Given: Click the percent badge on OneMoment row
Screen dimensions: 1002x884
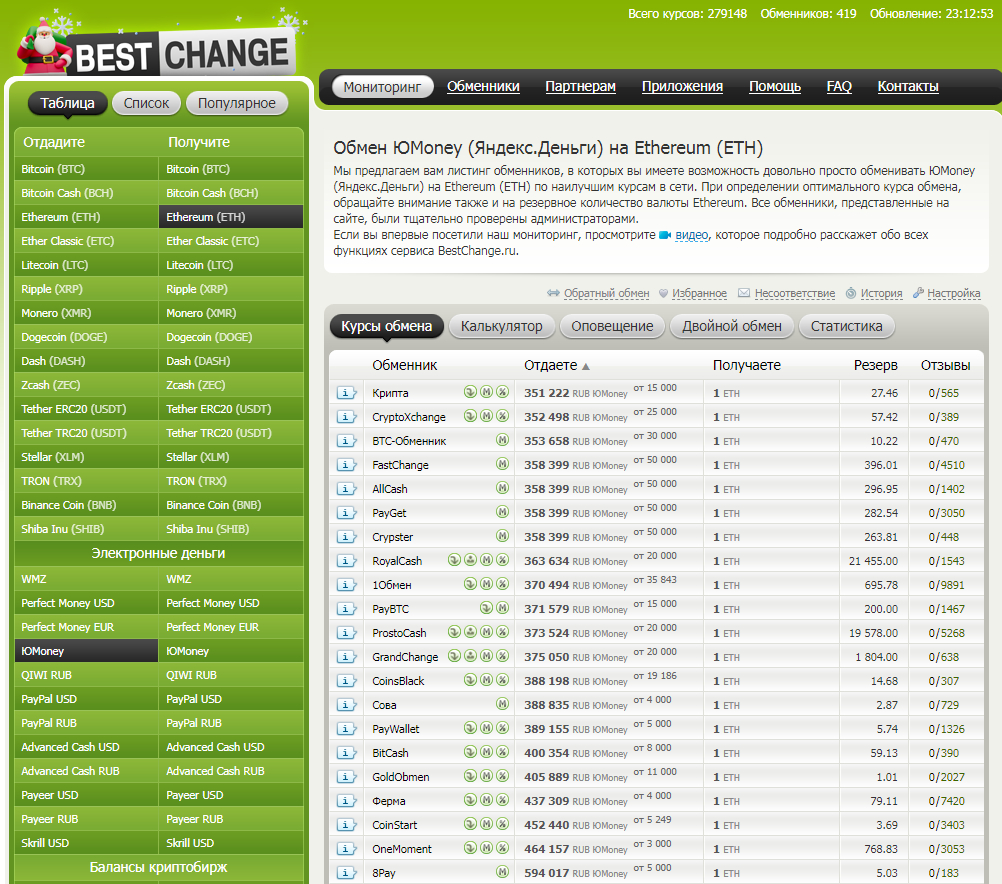Looking at the screenshot, I should pos(503,848).
